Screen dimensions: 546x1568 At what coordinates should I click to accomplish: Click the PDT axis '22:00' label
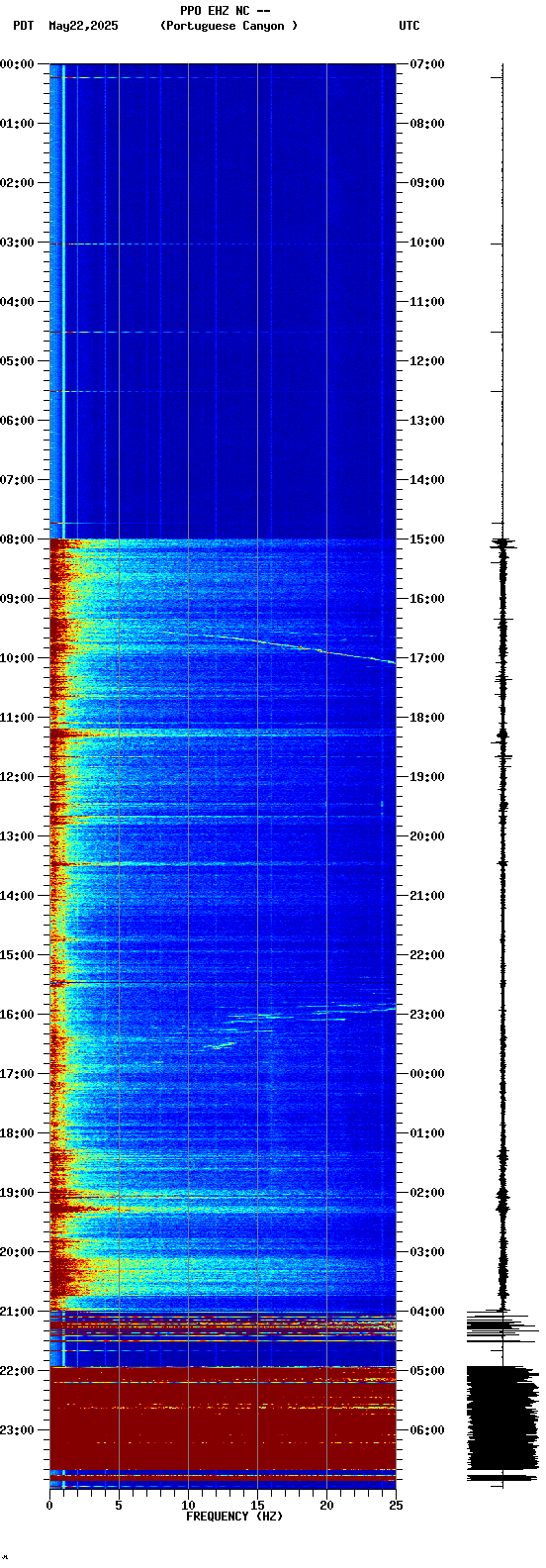point(17,1371)
